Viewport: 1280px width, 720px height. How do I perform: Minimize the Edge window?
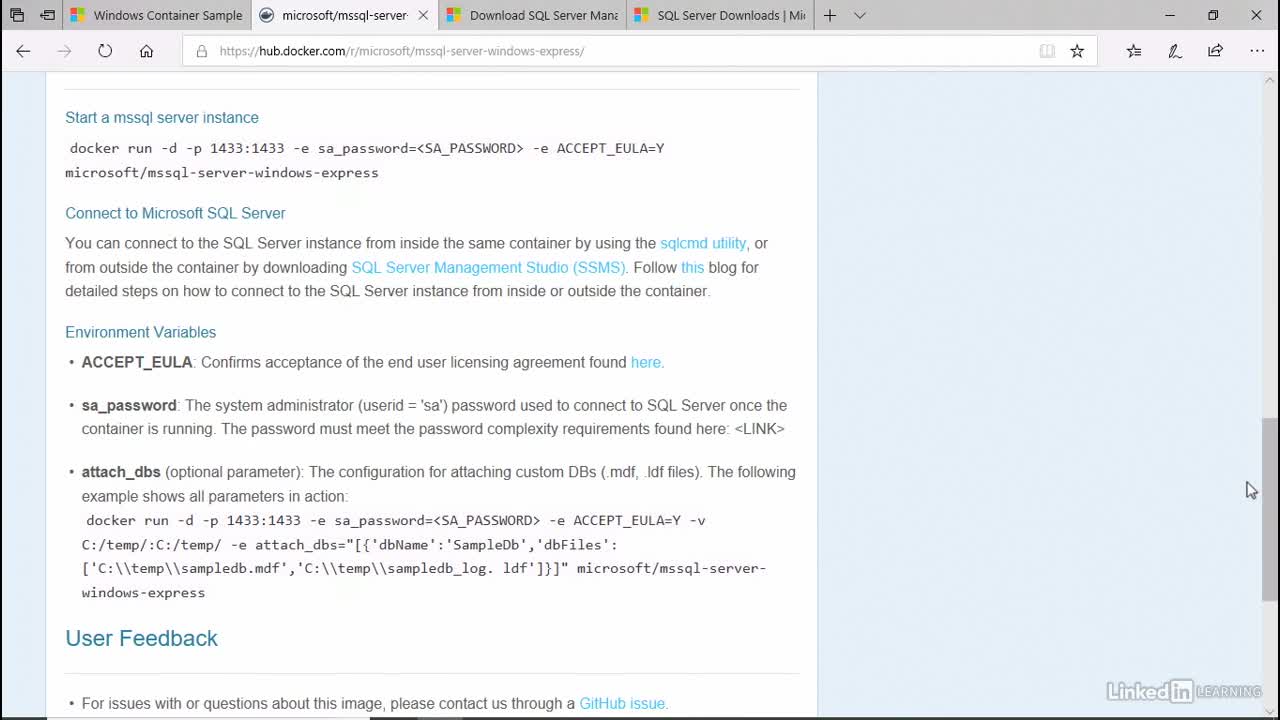click(1170, 15)
